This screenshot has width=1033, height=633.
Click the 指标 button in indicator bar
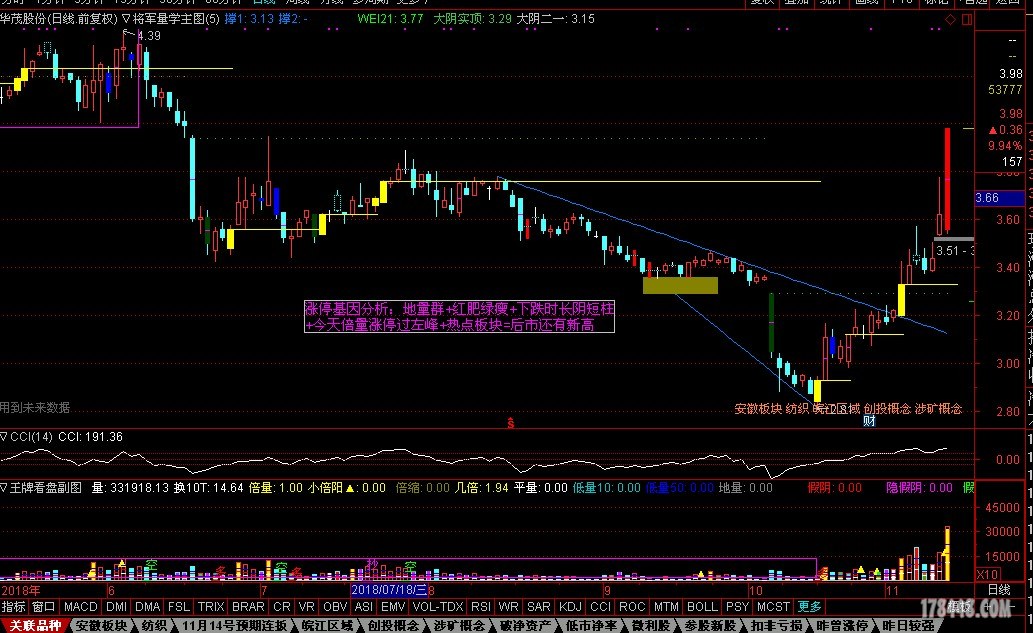click(13, 607)
